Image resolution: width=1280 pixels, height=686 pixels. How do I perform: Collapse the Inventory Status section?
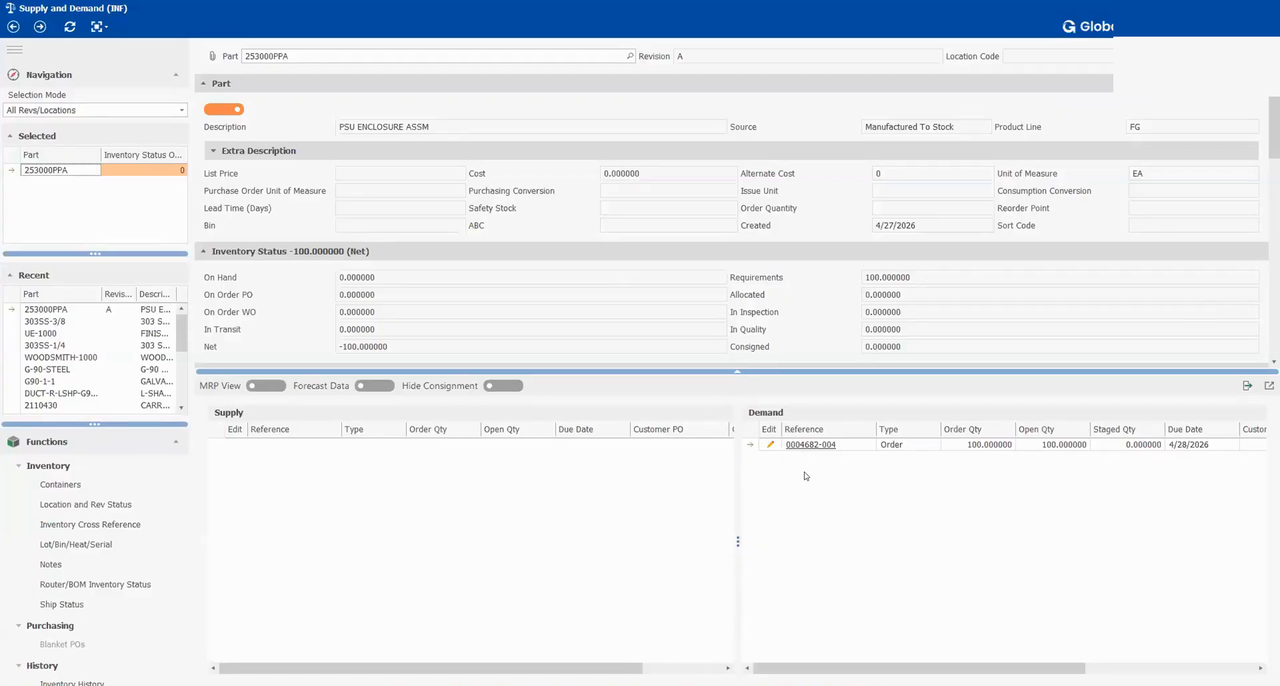point(203,252)
